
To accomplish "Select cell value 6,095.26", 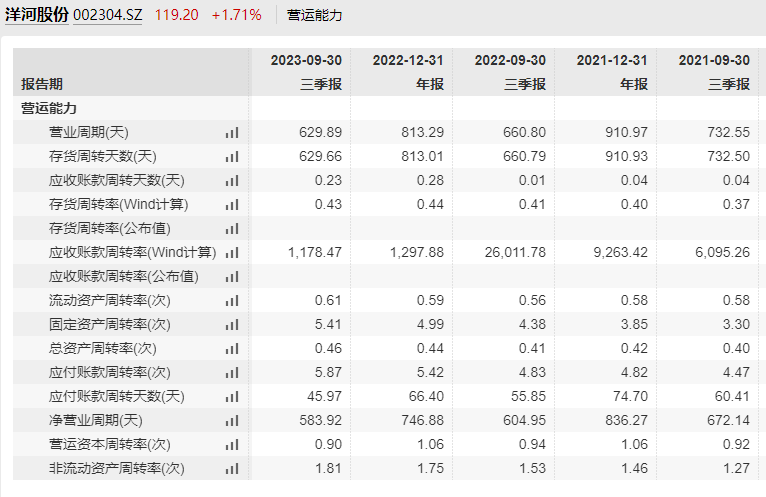I will click(x=723, y=253).
